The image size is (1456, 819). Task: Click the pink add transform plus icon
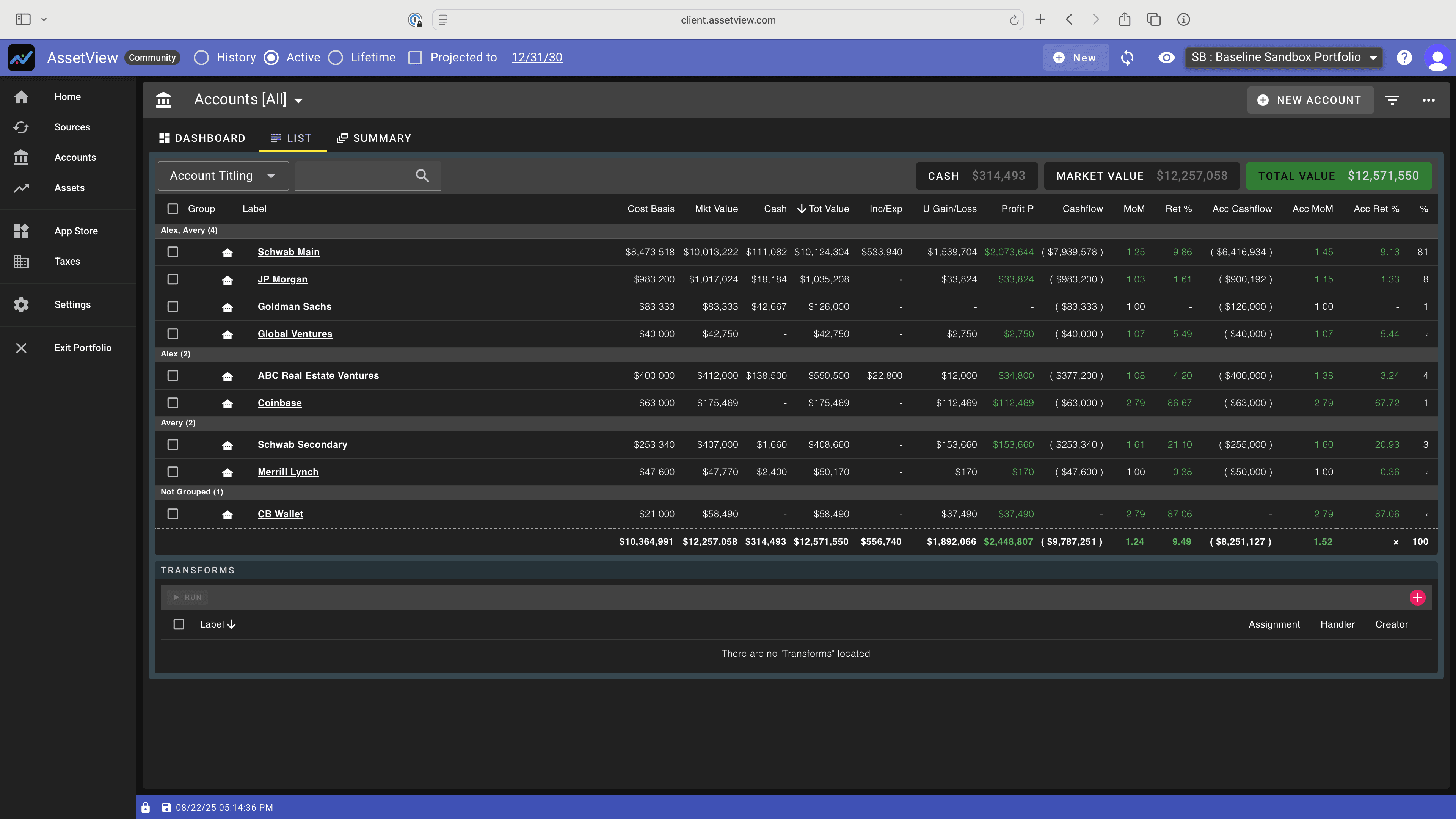click(x=1417, y=598)
